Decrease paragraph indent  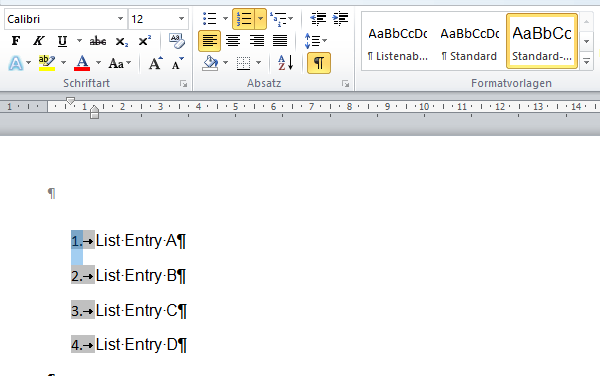click(x=318, y=19)
